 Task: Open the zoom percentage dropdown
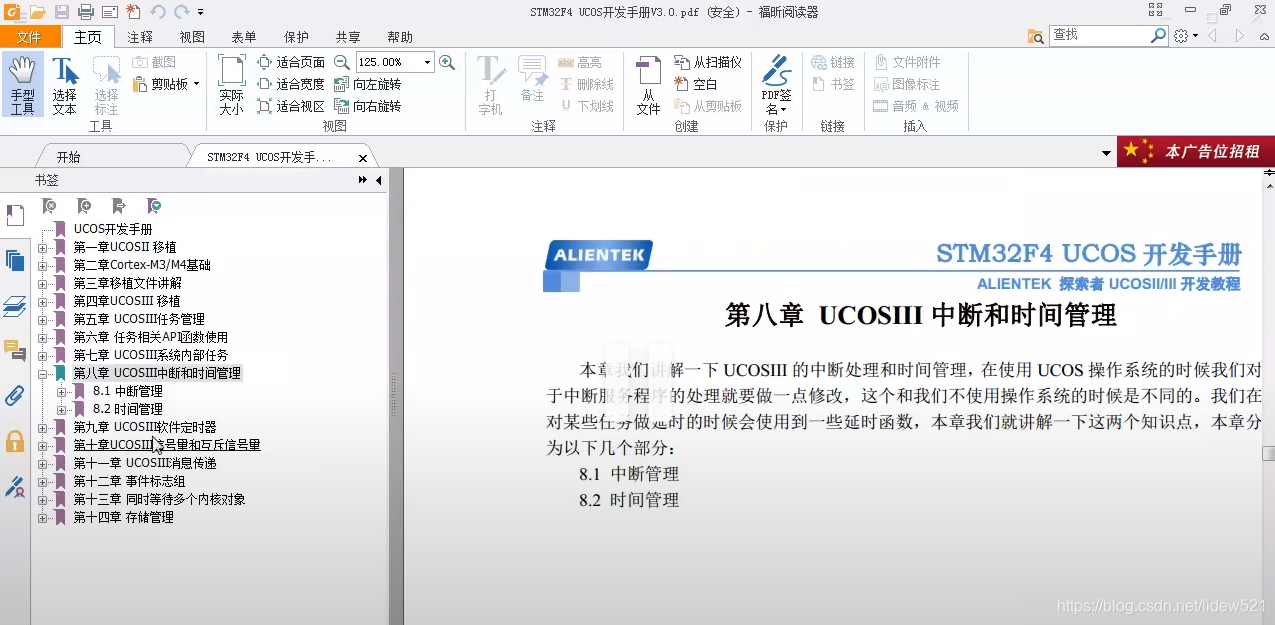[x=428, y=62]
